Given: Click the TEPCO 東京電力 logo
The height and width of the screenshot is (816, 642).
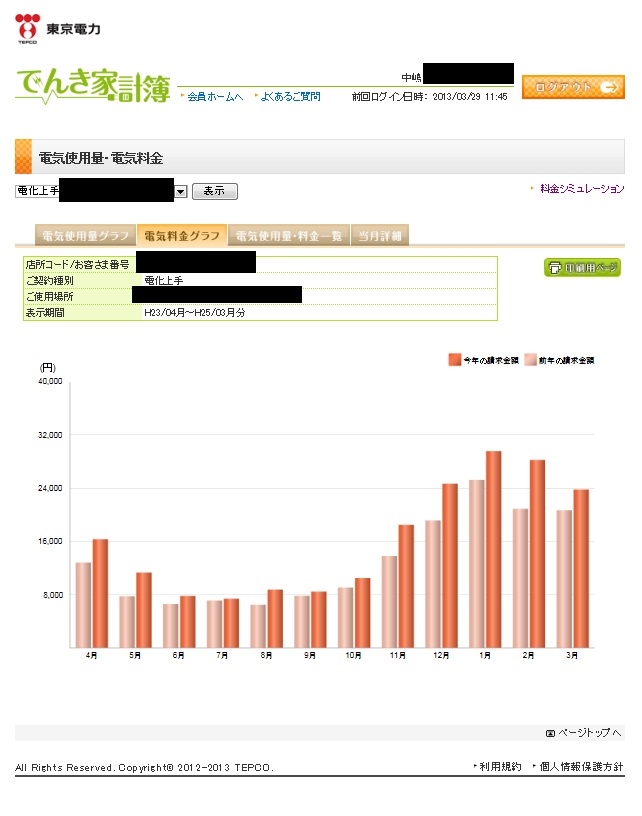Looking at the screenshot, I should click(x=58, y=29).
